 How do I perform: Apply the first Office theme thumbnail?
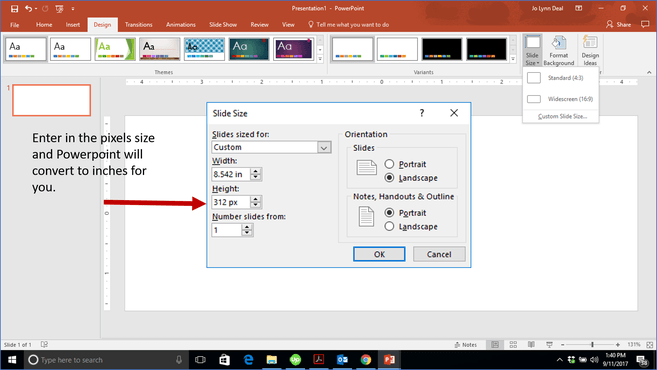point(26,49)
